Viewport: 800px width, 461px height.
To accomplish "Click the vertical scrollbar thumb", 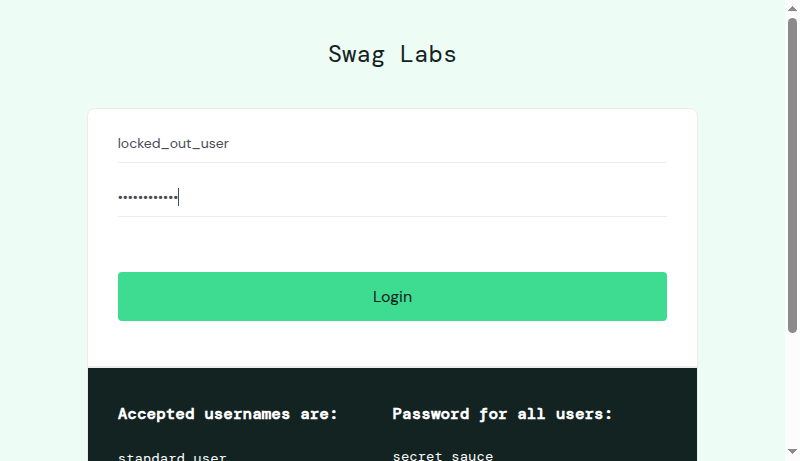I will pos(792,175).
